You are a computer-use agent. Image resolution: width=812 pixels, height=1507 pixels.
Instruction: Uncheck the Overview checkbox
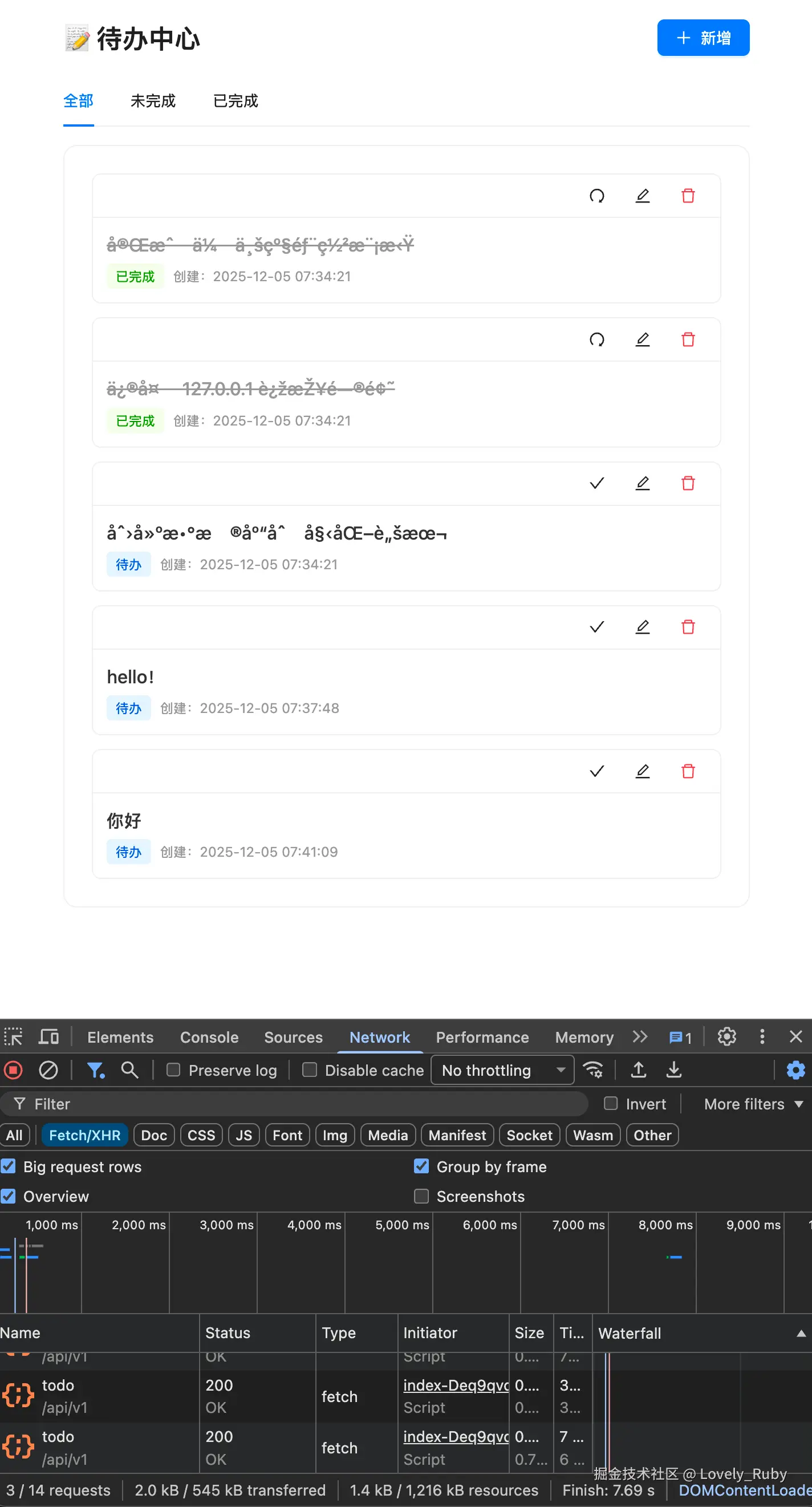tap(8, 1196)
